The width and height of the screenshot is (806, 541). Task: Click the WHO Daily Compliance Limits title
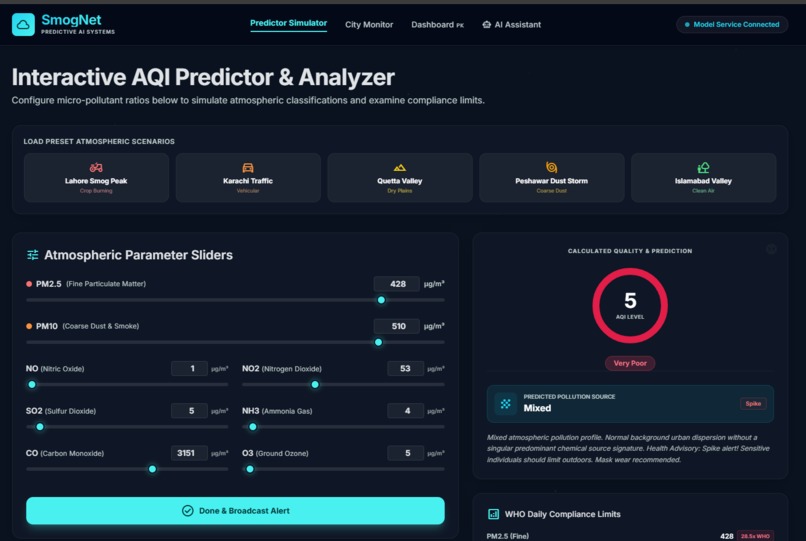(562, 514)
